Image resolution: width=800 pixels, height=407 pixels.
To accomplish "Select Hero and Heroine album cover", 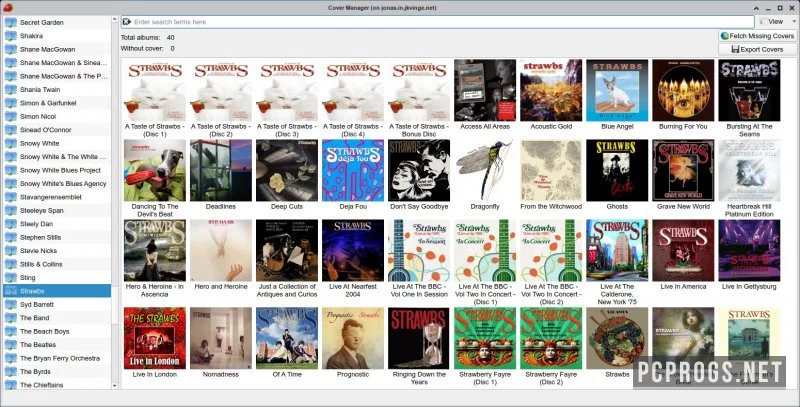I will pos(221,250).
